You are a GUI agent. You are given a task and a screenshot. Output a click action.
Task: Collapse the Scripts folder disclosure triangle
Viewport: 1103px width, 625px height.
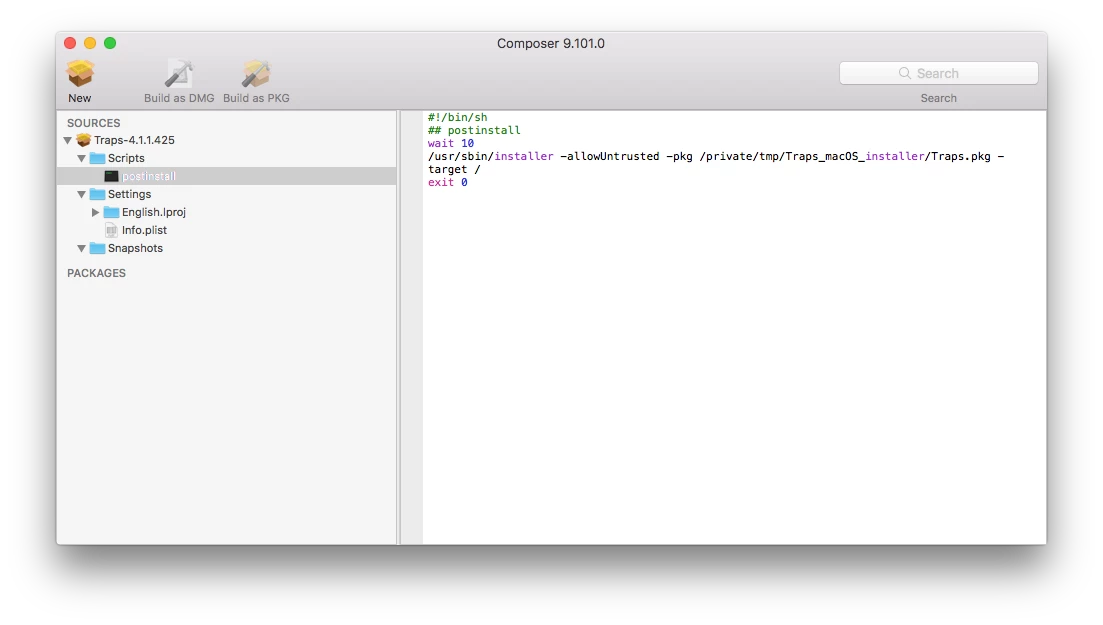(x=82, y=158)
